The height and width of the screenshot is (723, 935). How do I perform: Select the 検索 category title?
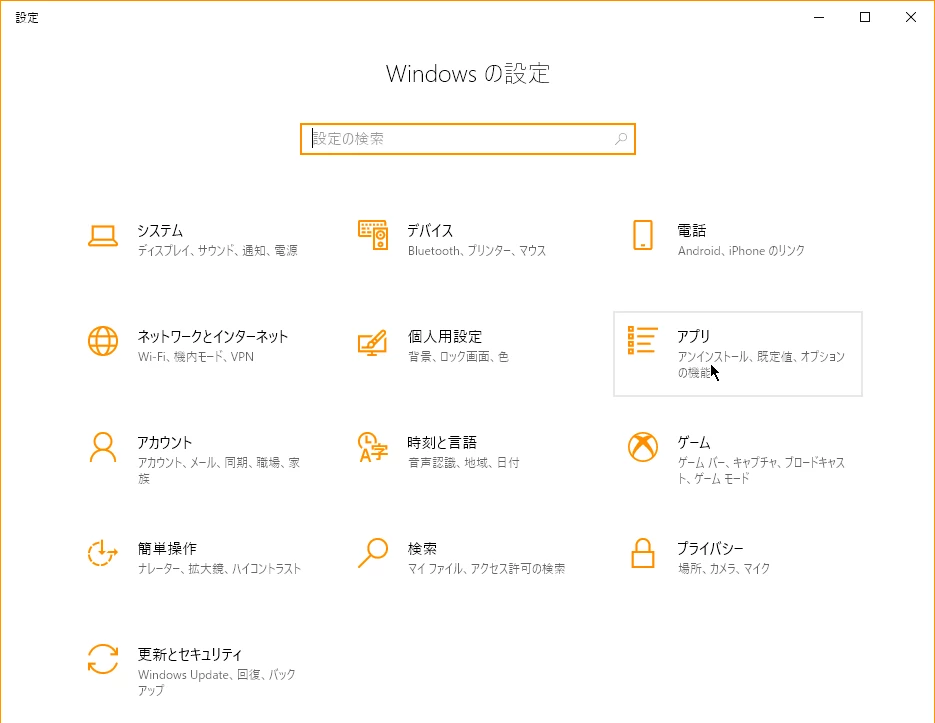[422, 548]
